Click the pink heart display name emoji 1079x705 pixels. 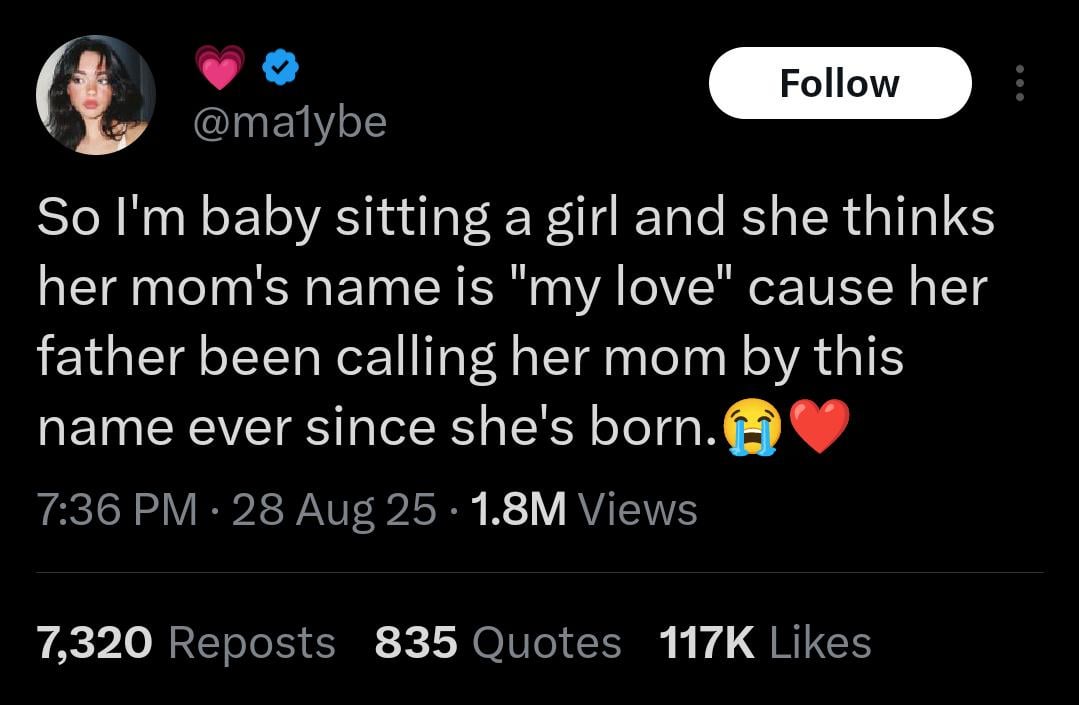(x=220, y=67)
